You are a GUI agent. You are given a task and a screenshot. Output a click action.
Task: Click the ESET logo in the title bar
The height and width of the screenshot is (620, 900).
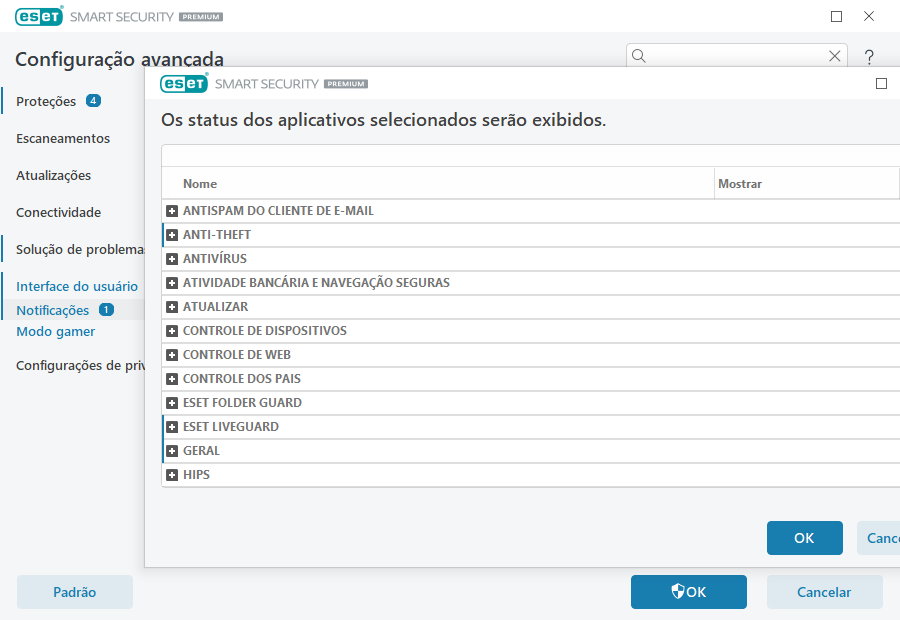click(38, 16)
